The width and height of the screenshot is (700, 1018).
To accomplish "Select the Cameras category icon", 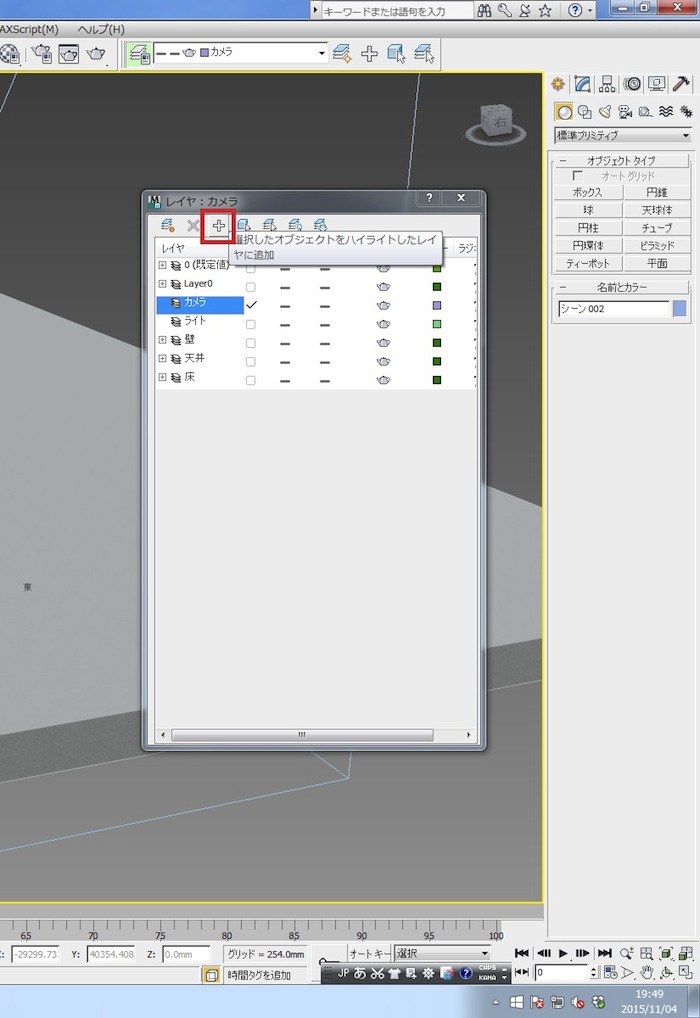I will click(625, 112).
